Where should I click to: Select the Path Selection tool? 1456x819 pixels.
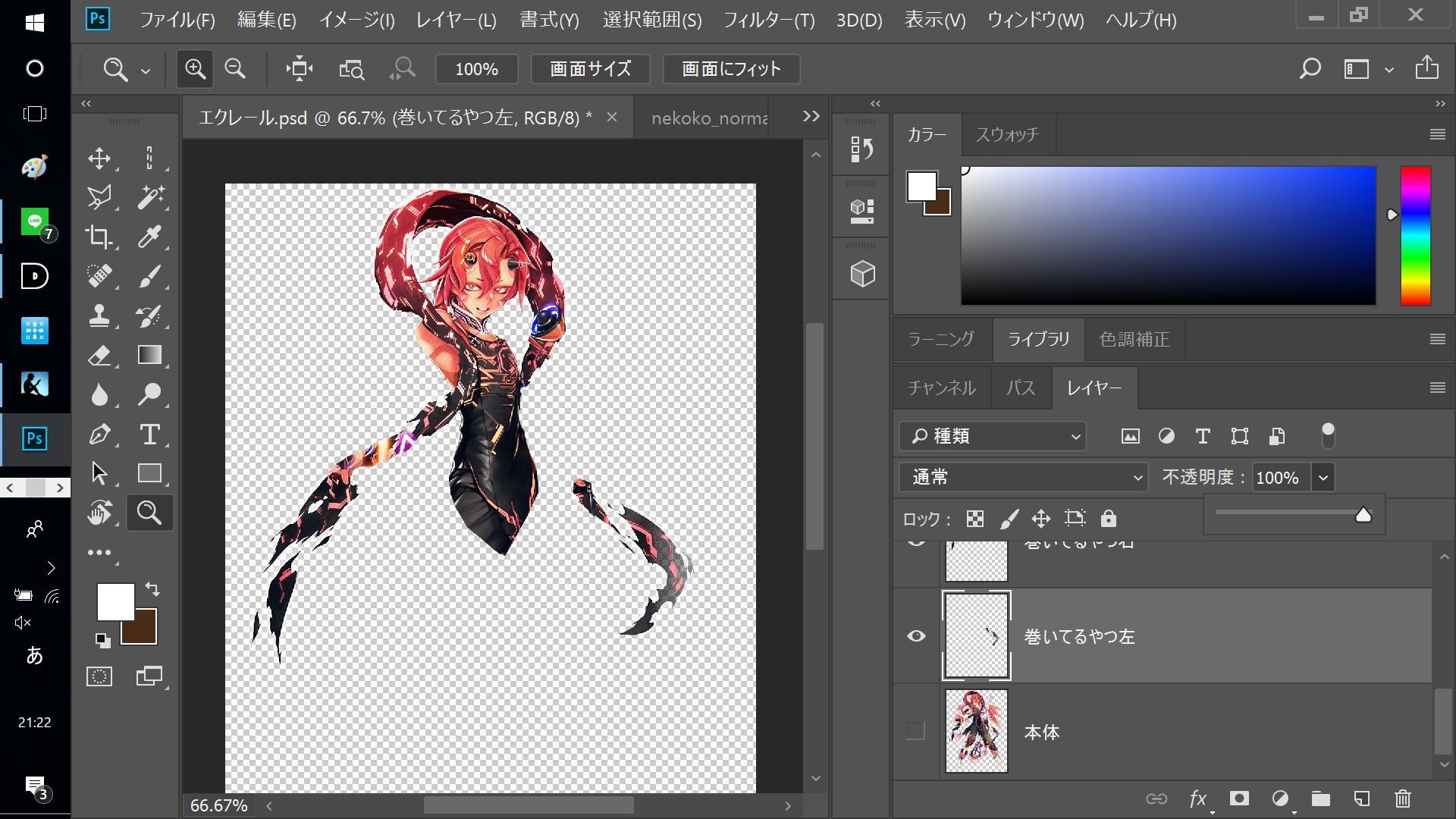(x=99, y=473)
